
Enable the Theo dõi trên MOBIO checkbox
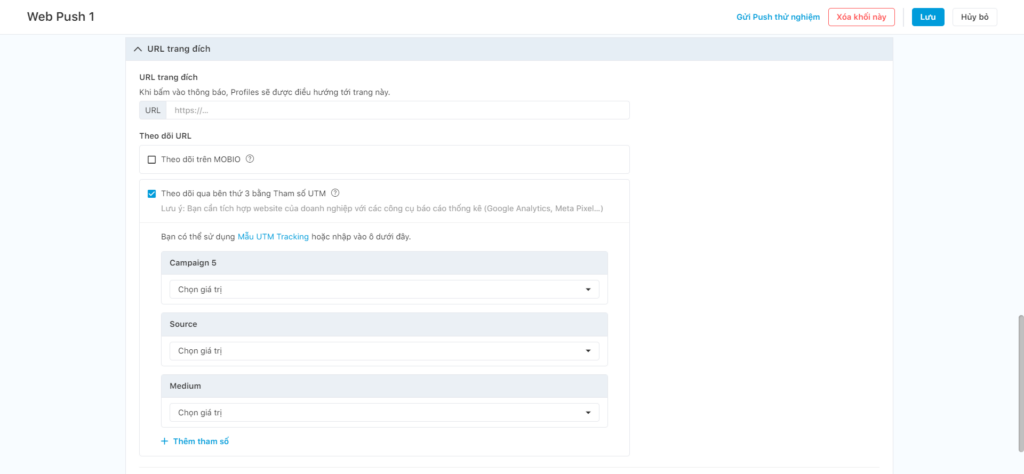(x=152, y=159)
